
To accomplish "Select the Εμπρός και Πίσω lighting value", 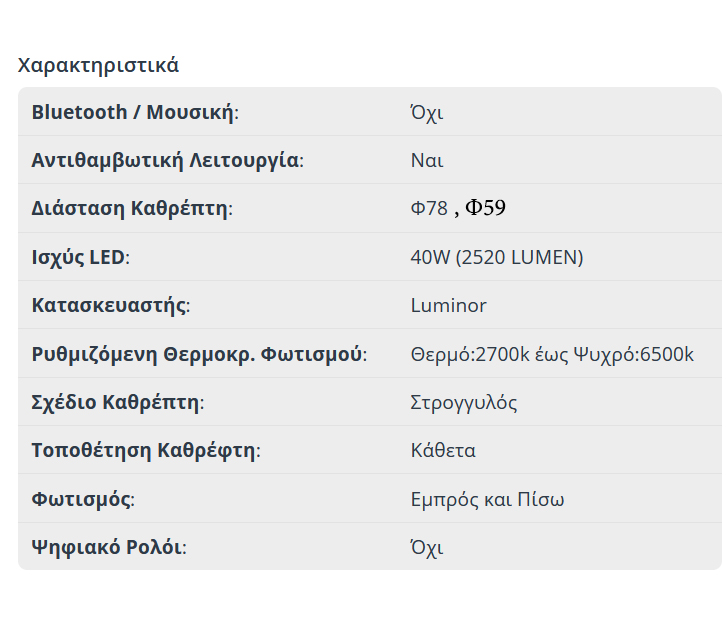I will click(487, 499).
